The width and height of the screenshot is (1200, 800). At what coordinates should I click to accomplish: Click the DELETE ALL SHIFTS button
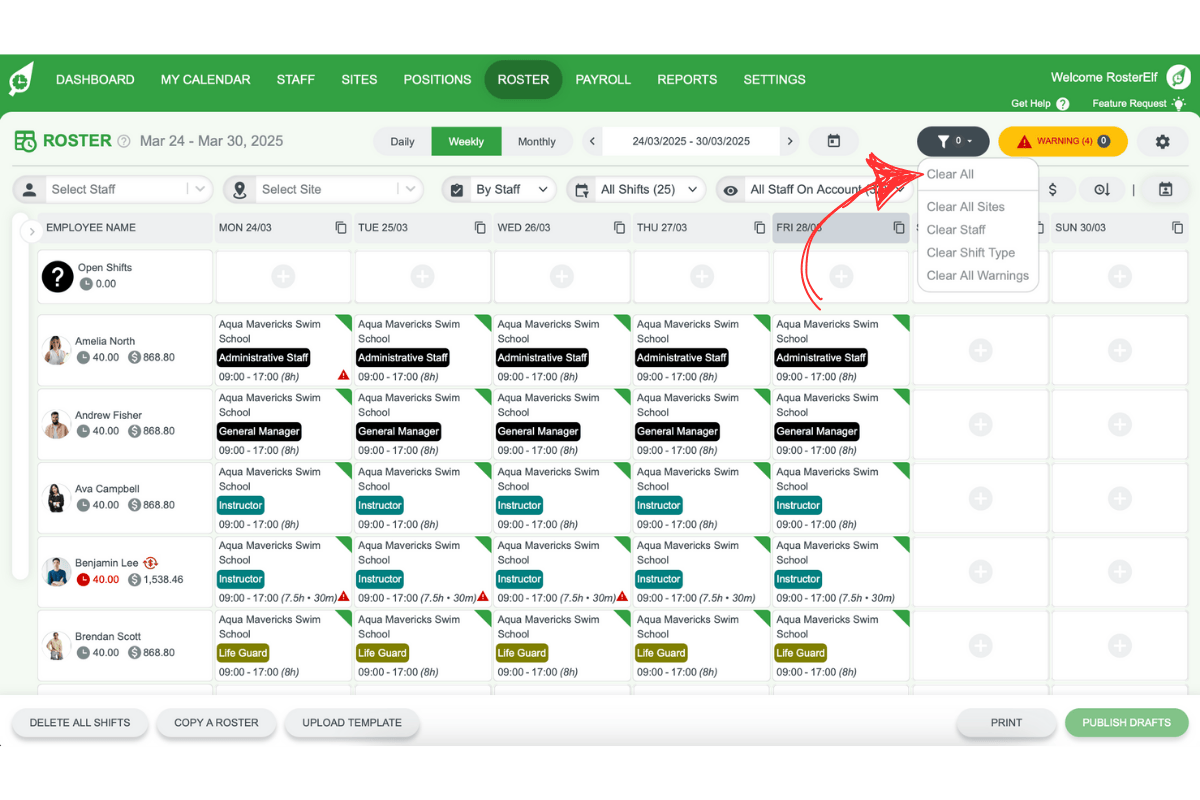[x=80, y=722]
